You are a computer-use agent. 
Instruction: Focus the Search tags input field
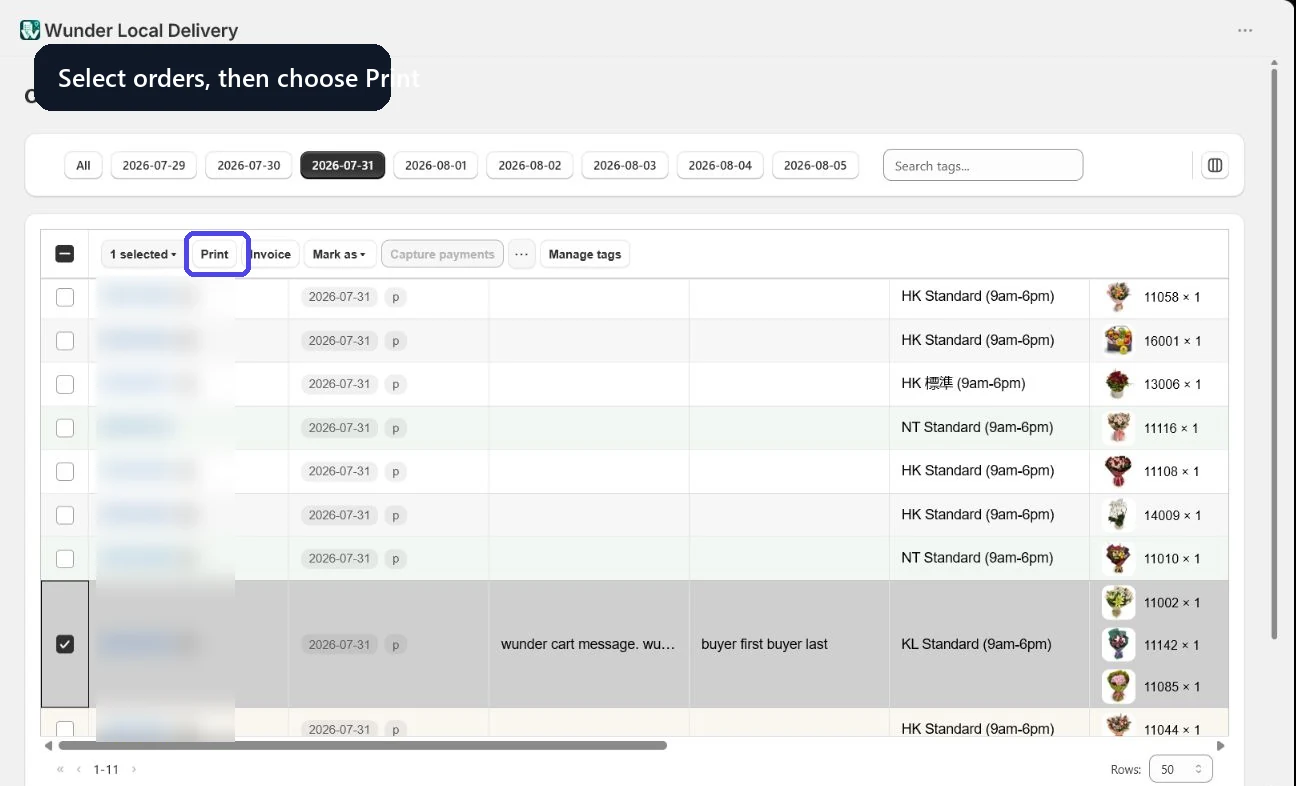click(983, 165)
